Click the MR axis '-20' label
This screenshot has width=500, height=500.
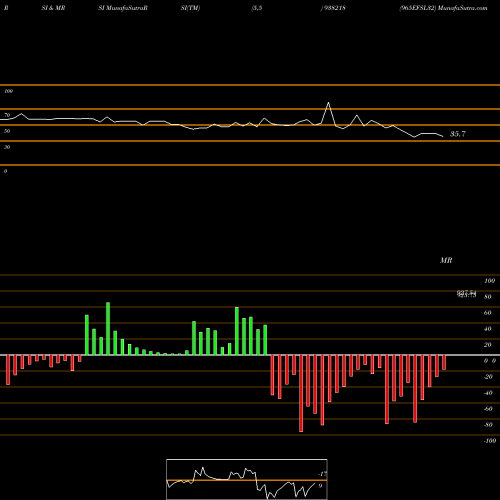click(488, 377)
